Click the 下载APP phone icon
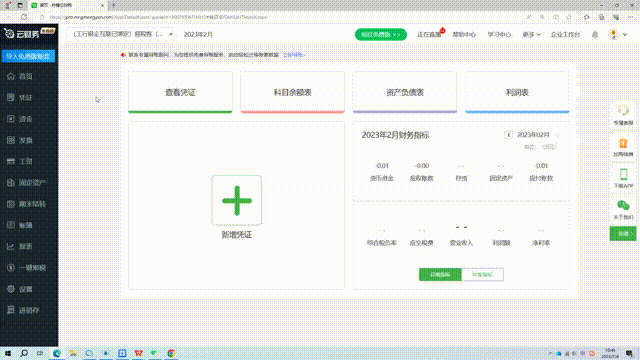The width and height of the screenshot is (640, 360). click(x=623, y=174)
